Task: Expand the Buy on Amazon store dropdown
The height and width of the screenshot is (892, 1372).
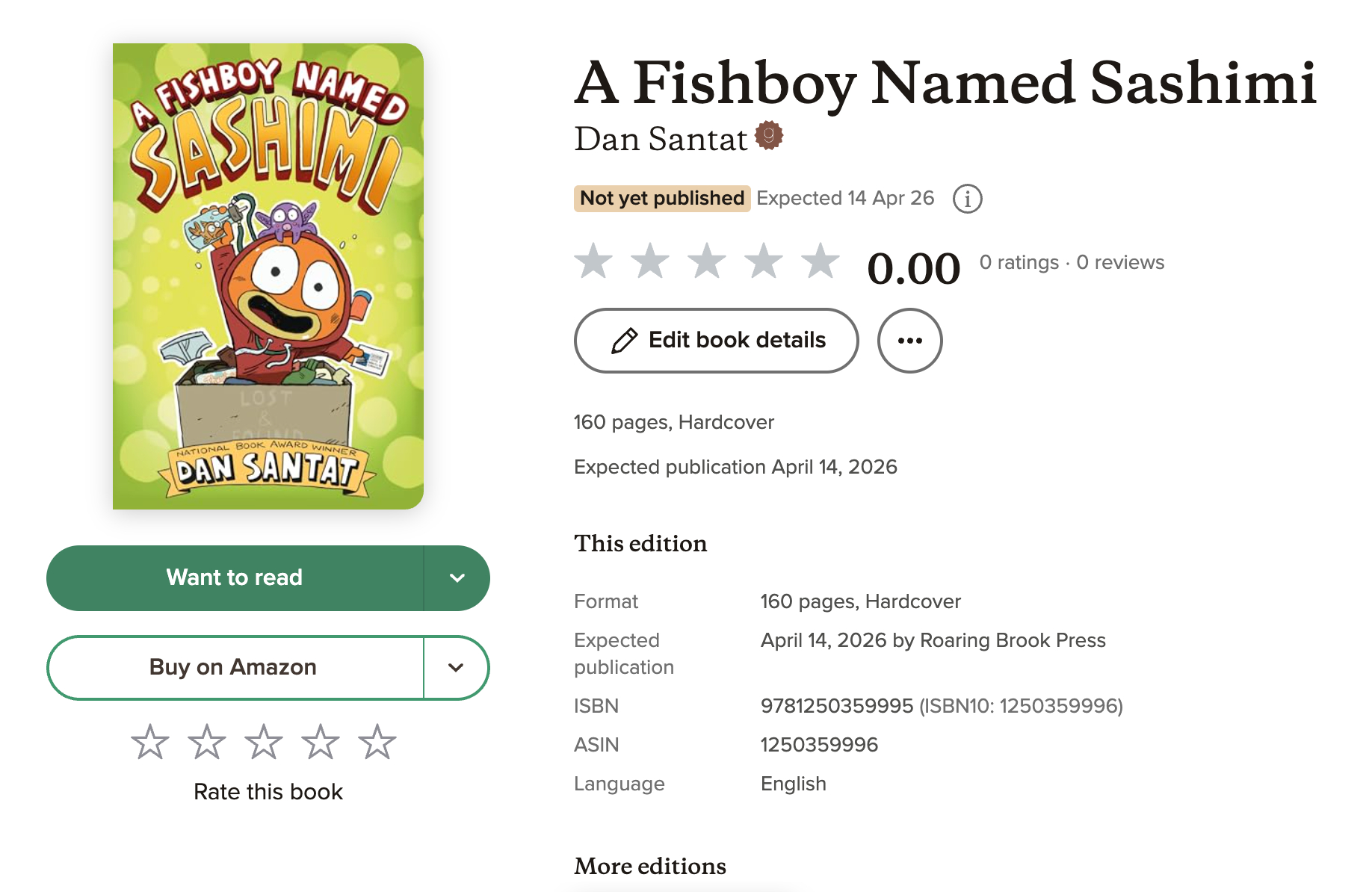Action: click(x=456, y=668)
